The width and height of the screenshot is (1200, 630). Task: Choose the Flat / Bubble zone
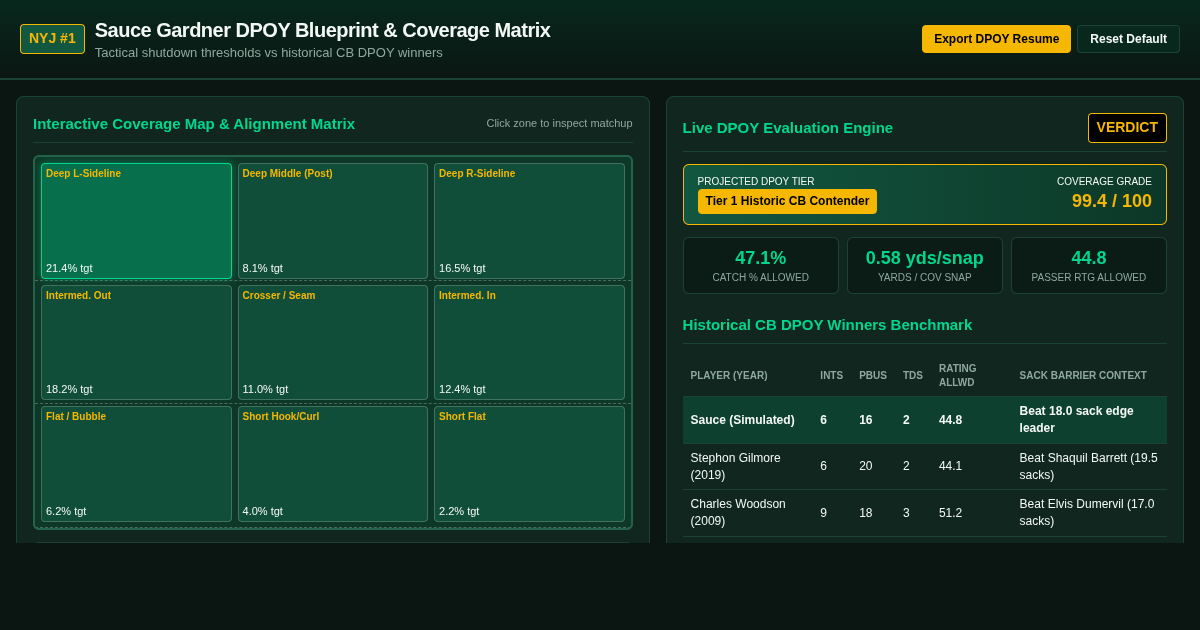pyautogui.click(x=136, y=464)
